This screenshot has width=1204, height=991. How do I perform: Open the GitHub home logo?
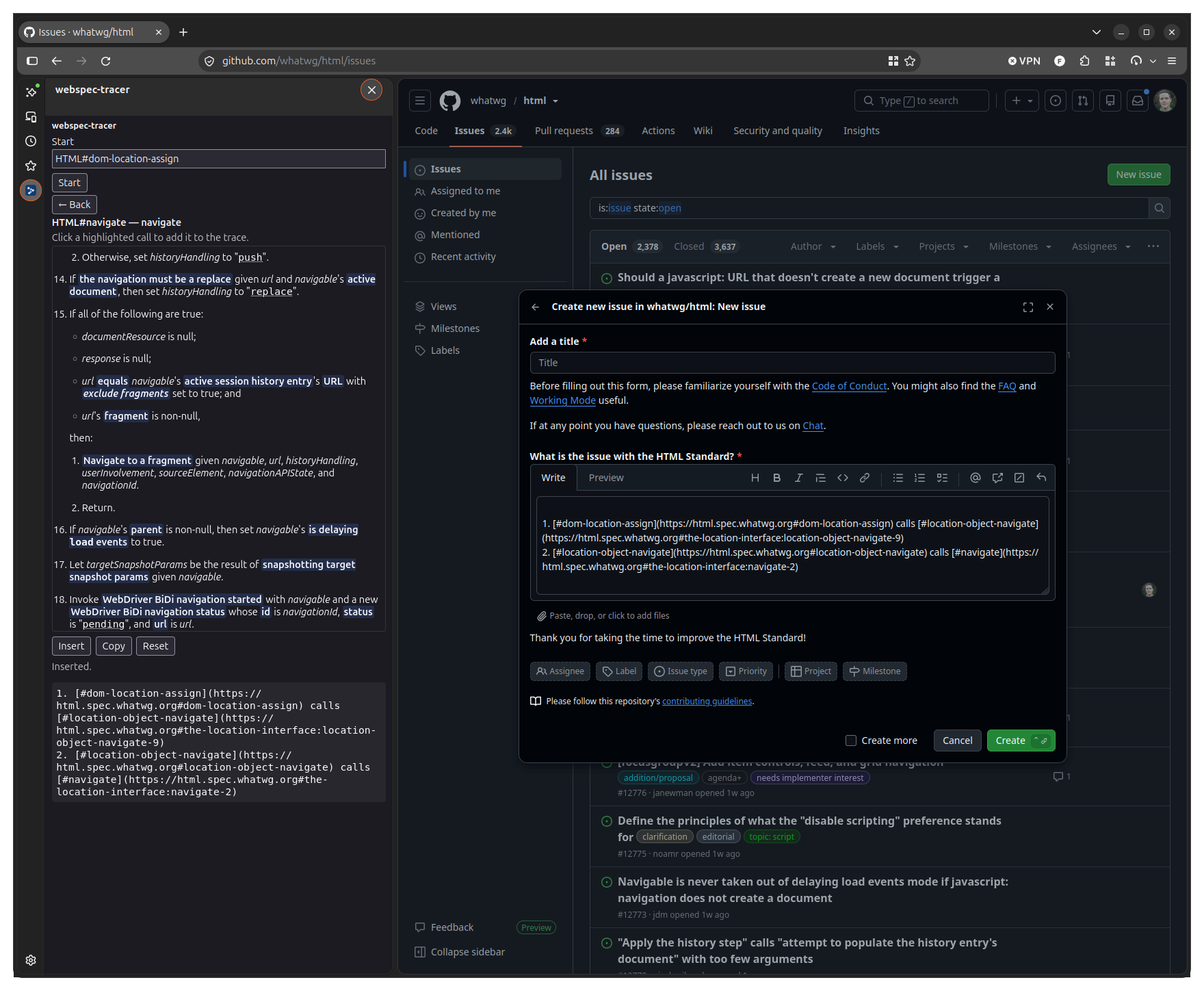pos(450,101)
